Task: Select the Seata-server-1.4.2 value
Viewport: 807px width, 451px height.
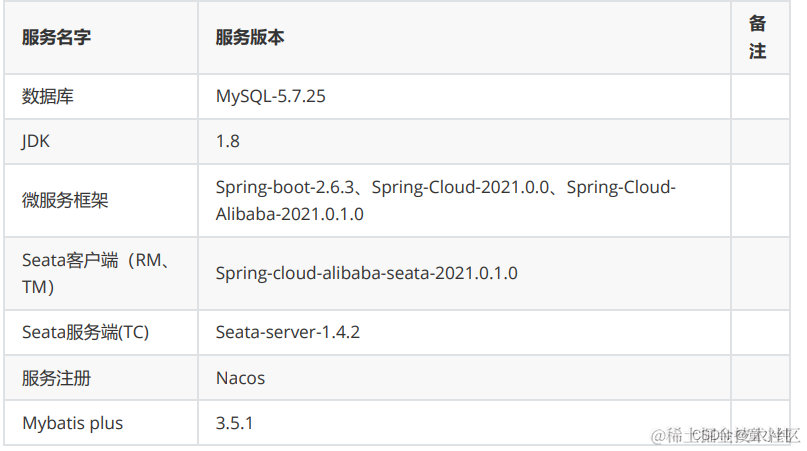Action: (288, 333)
